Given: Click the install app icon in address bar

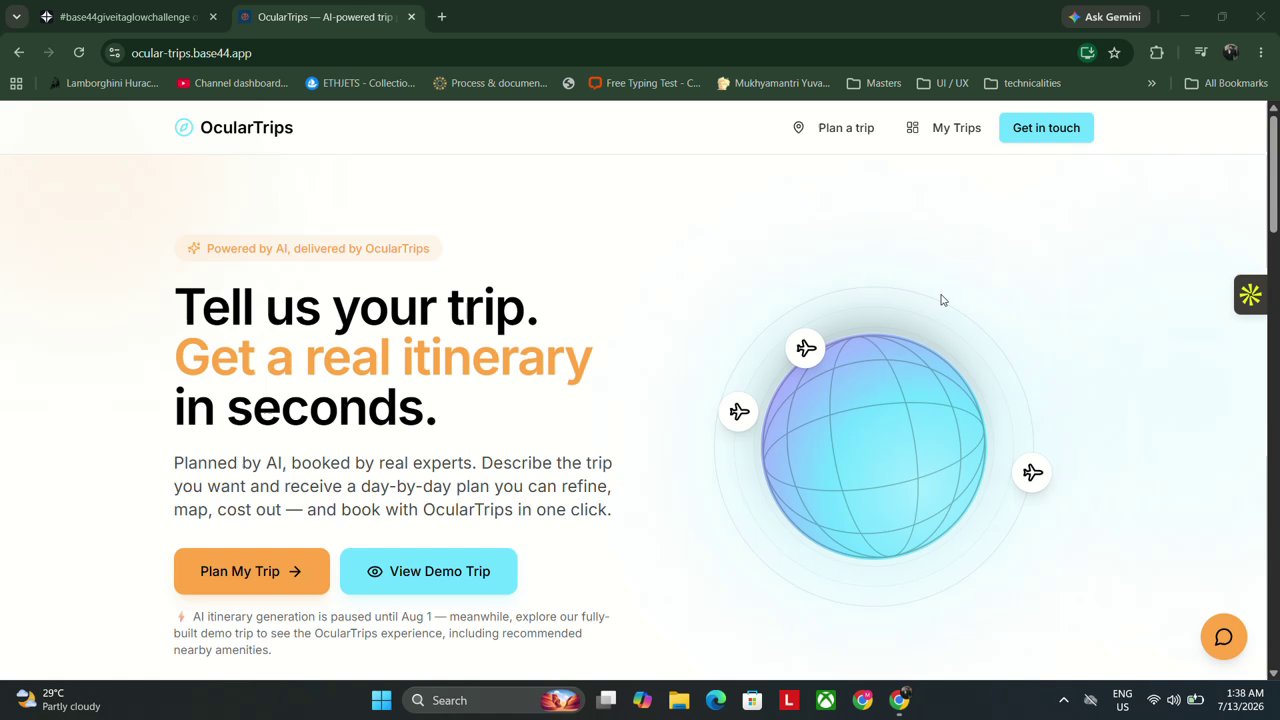Looking at the screenshot, I should [x=1087, y=53].
